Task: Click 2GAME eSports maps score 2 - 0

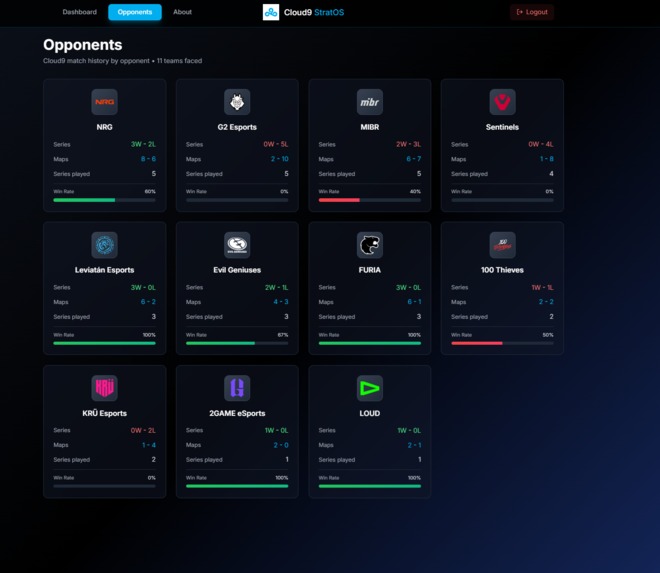Action: [x=281, y=445]
